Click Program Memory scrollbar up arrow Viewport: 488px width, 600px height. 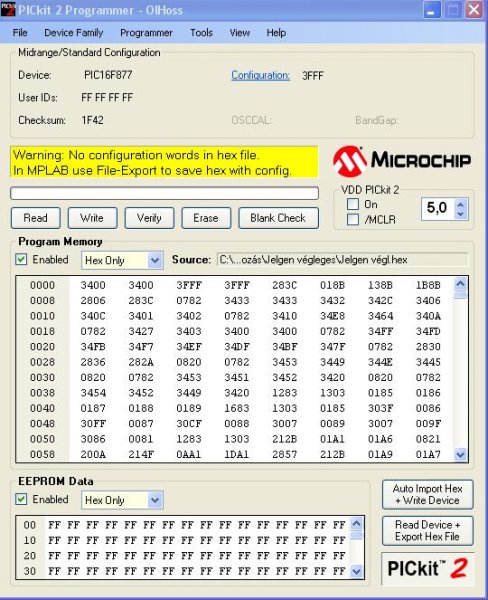tap(460, 284)
